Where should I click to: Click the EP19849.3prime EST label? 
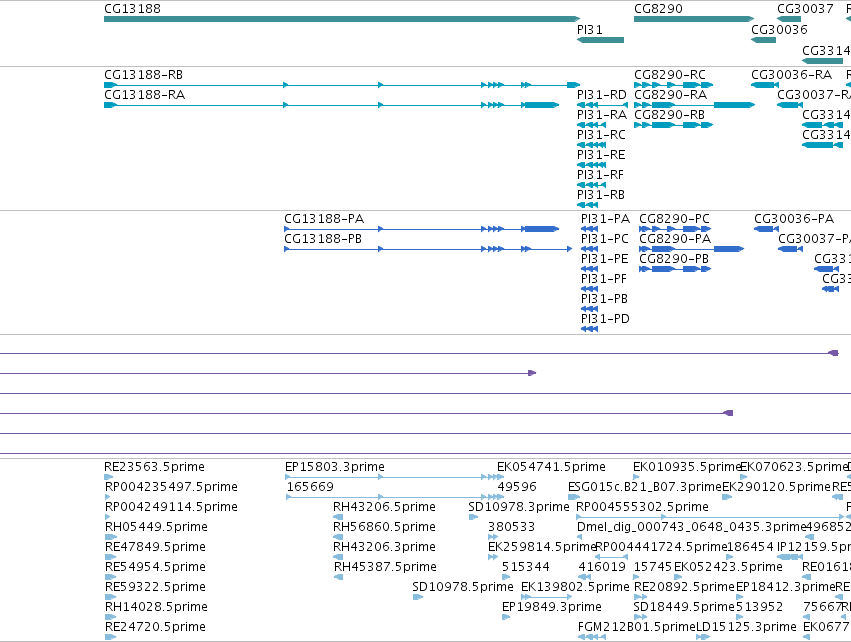point(552,607)
